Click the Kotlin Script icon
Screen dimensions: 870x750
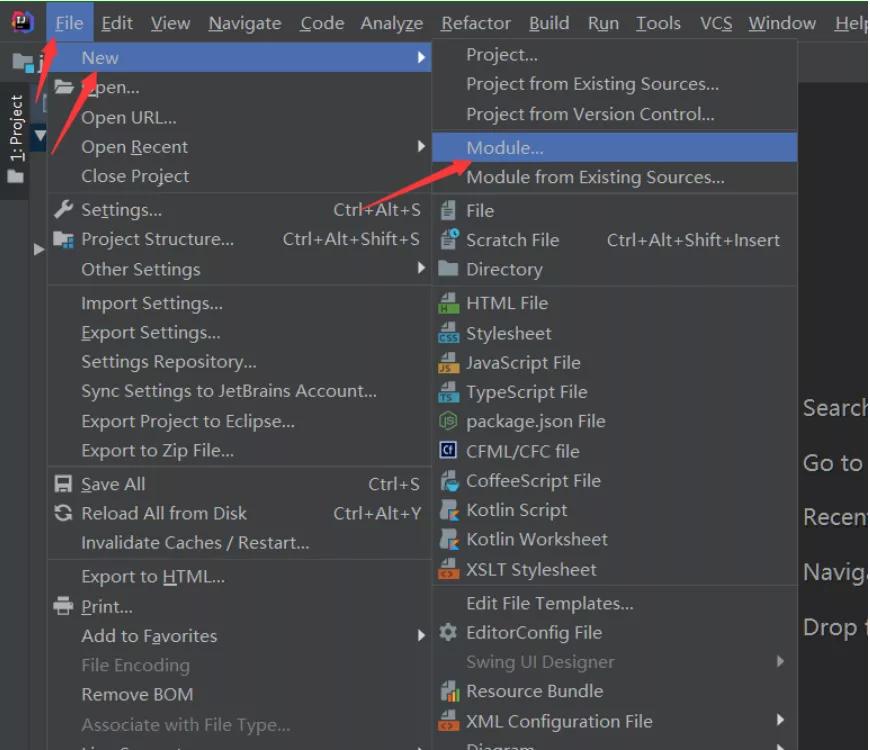449,510
